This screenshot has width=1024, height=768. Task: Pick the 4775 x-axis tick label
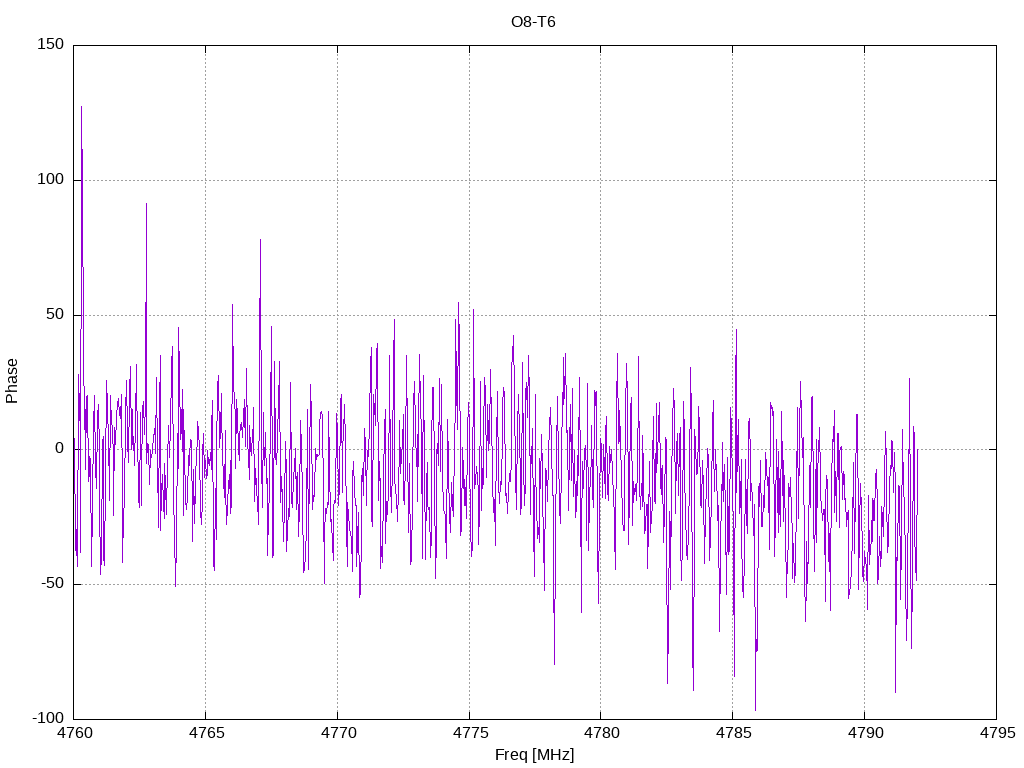pyautogui.click(x=469, y=734)
